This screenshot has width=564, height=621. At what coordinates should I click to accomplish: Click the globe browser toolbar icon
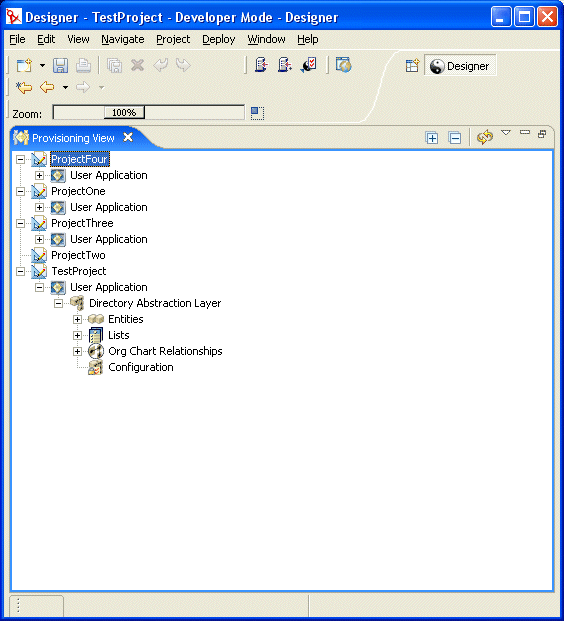[343, 65]
